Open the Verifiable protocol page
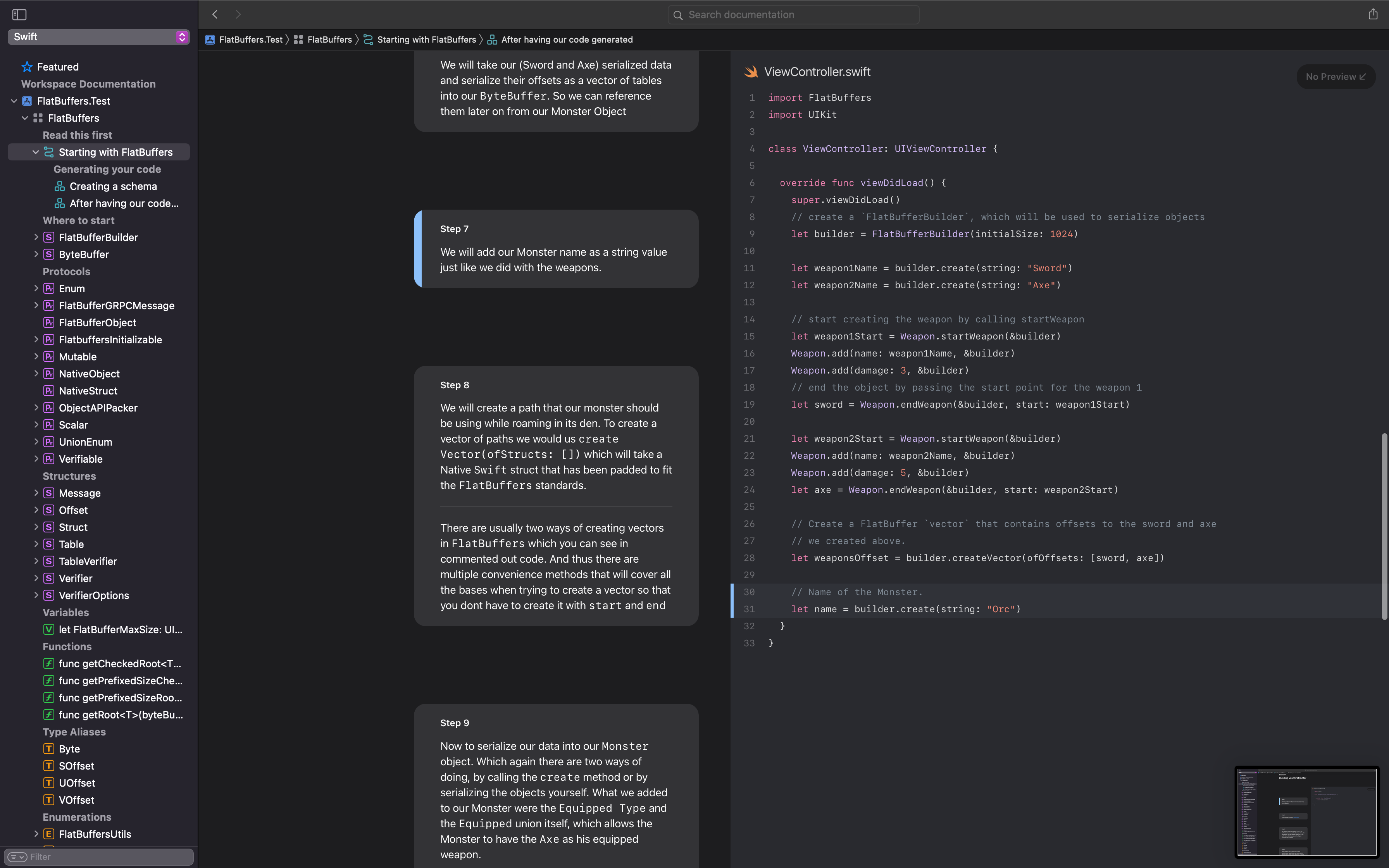The width and height of the screenshot is (1389, 868). point(80,459)
